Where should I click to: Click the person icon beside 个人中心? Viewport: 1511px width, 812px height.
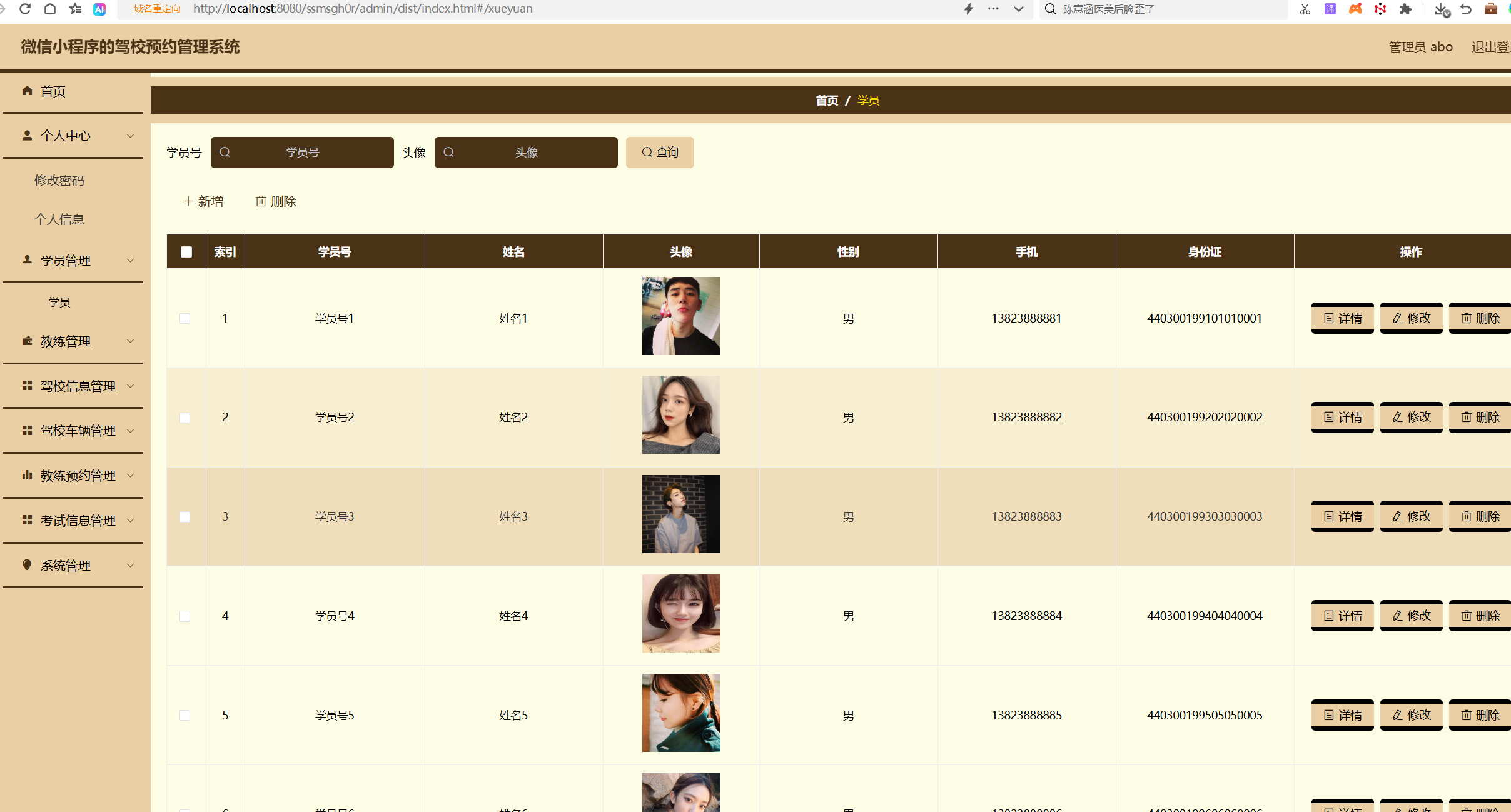coord(27,135)
